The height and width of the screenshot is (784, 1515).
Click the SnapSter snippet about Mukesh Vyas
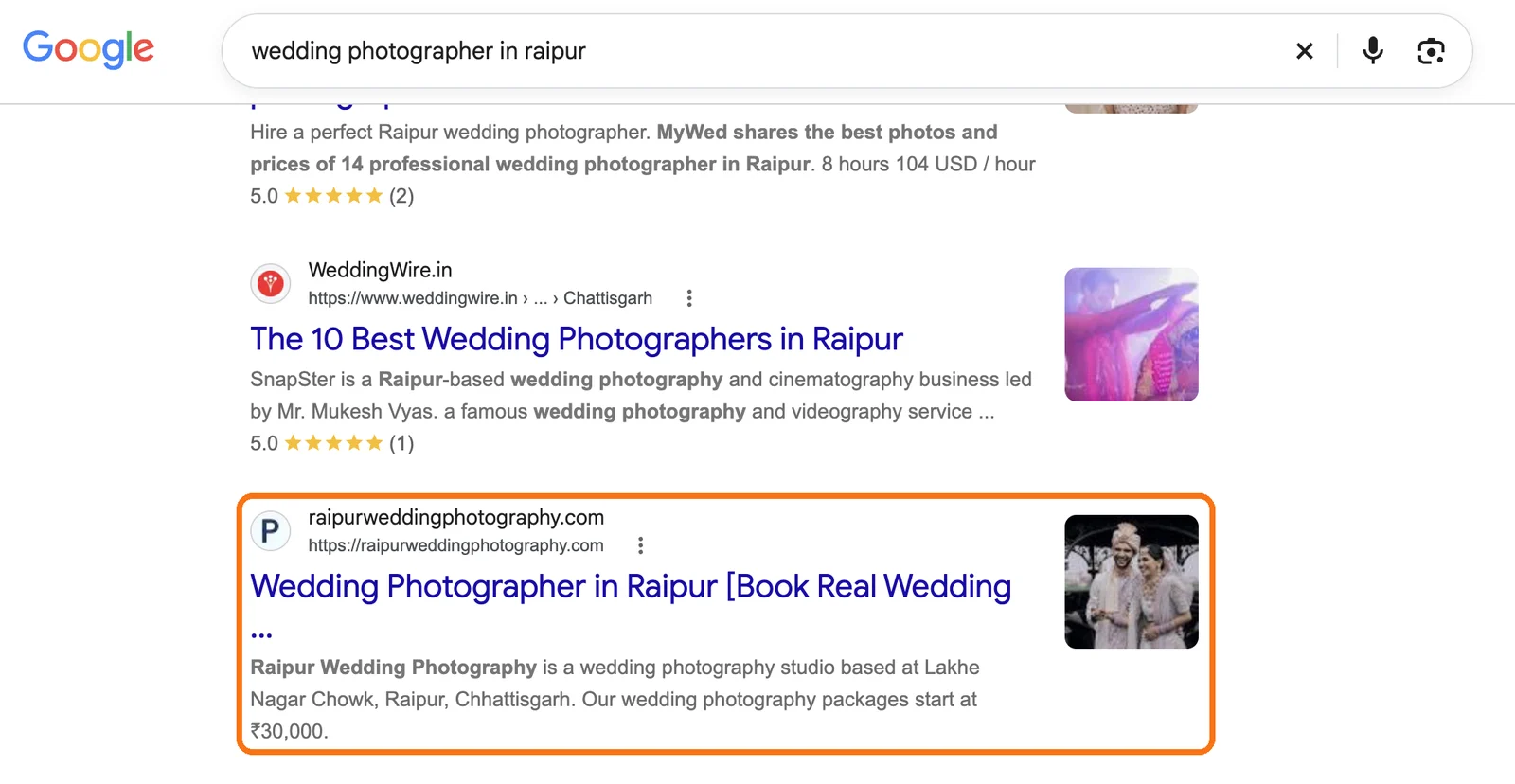pyautogui.click(x=641, y=395)
